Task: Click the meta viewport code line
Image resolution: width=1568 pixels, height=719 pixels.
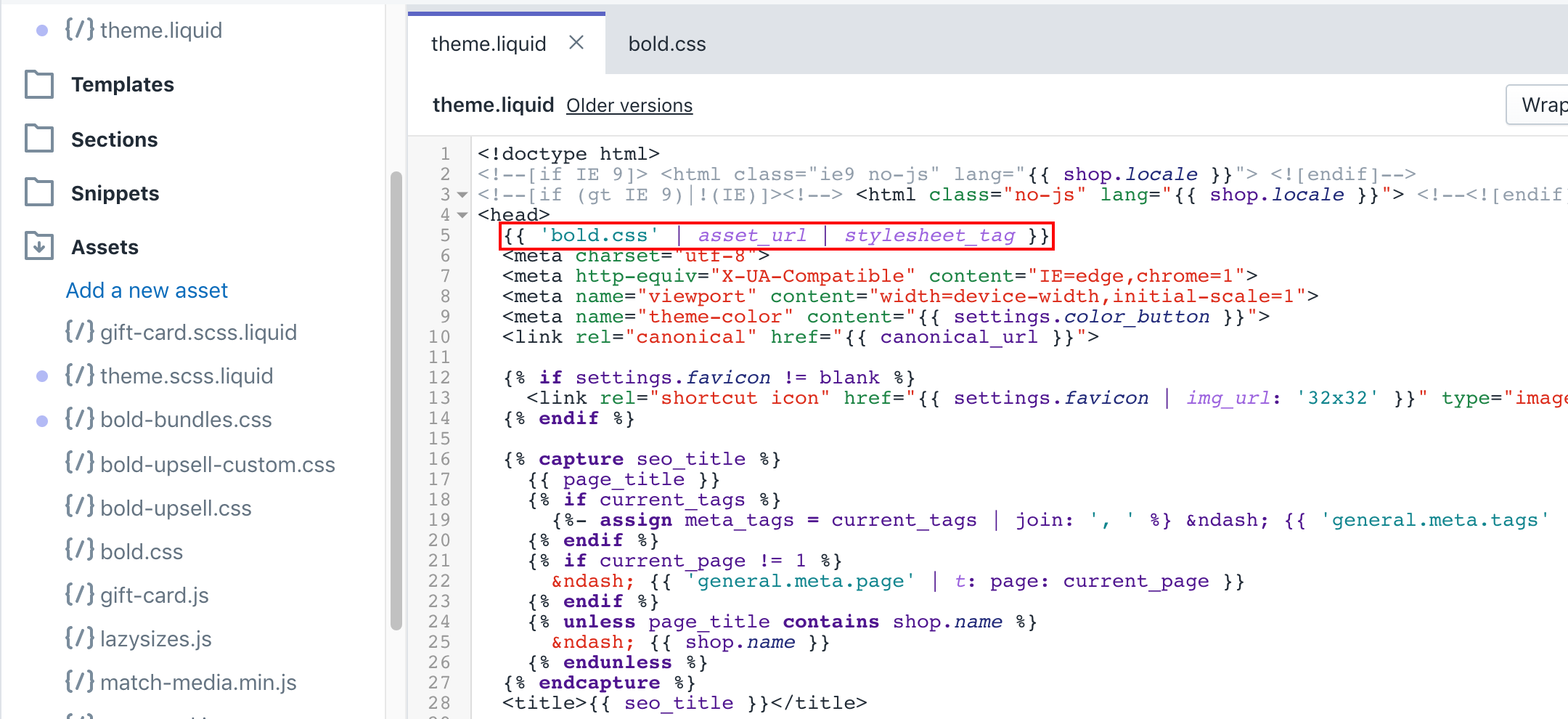Action: point(910,297)
